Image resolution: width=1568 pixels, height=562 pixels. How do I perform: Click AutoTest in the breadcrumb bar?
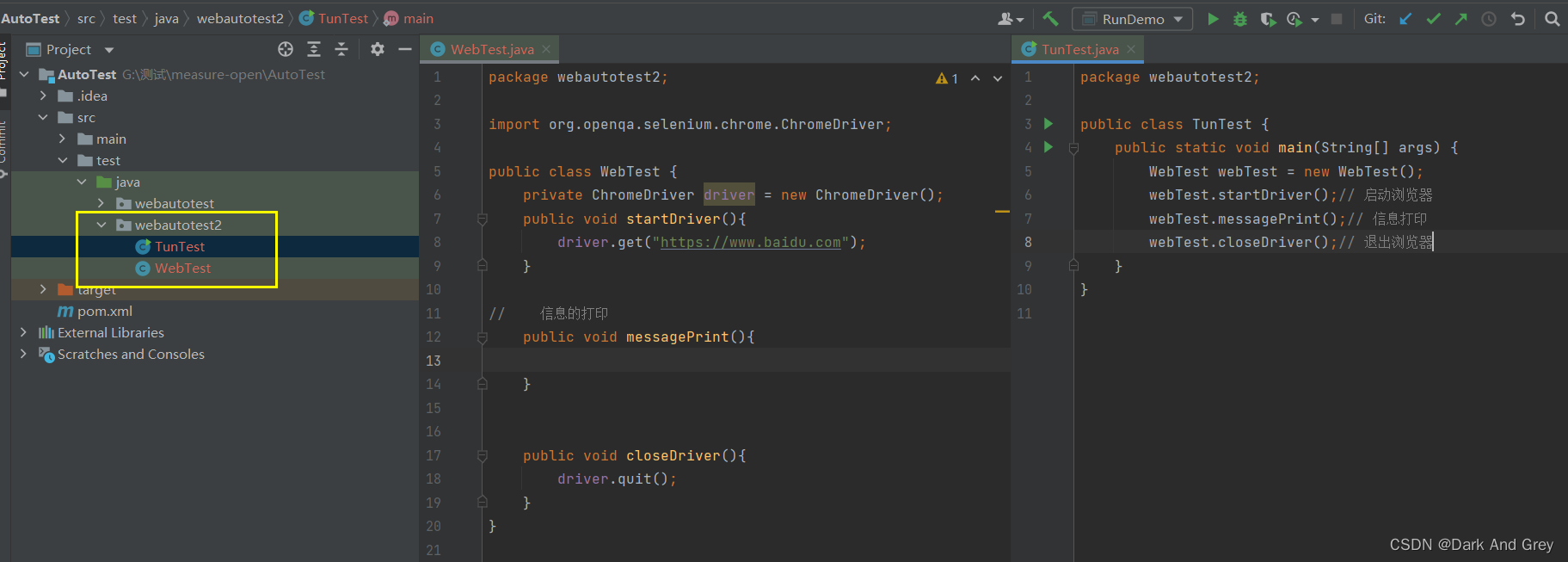coord(30,19)
